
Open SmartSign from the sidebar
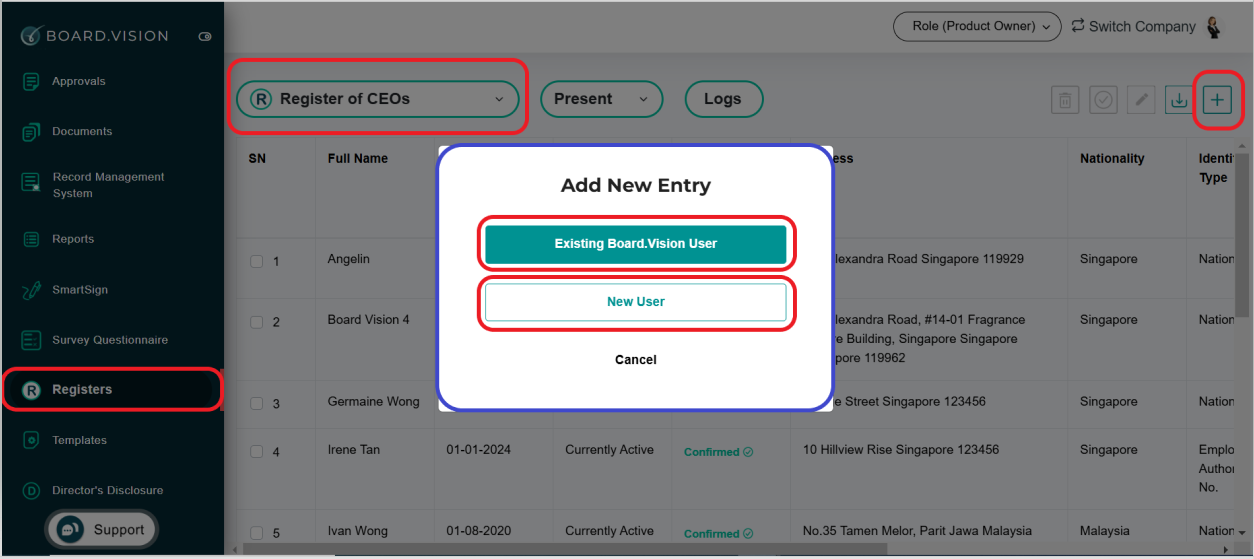[x=80, y=290]
